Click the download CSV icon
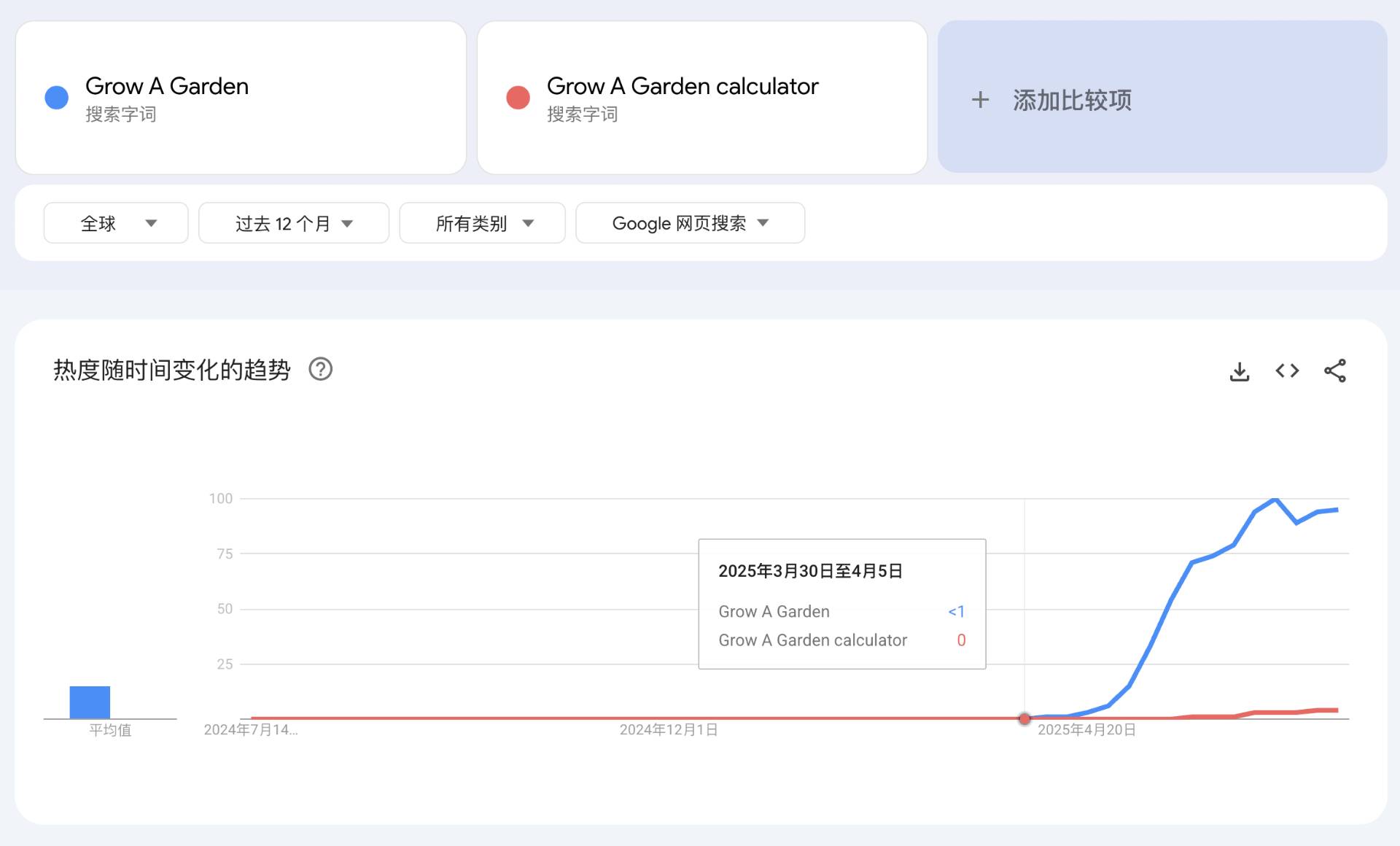Screen dimensions: 1400x846 pyautogui.click(x=1239, y=371)
